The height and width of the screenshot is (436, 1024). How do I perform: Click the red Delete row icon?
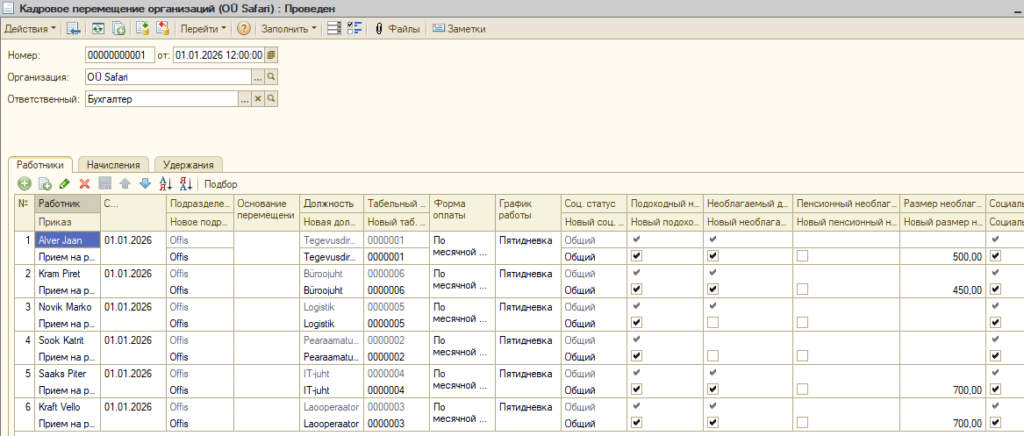point(85,184)
